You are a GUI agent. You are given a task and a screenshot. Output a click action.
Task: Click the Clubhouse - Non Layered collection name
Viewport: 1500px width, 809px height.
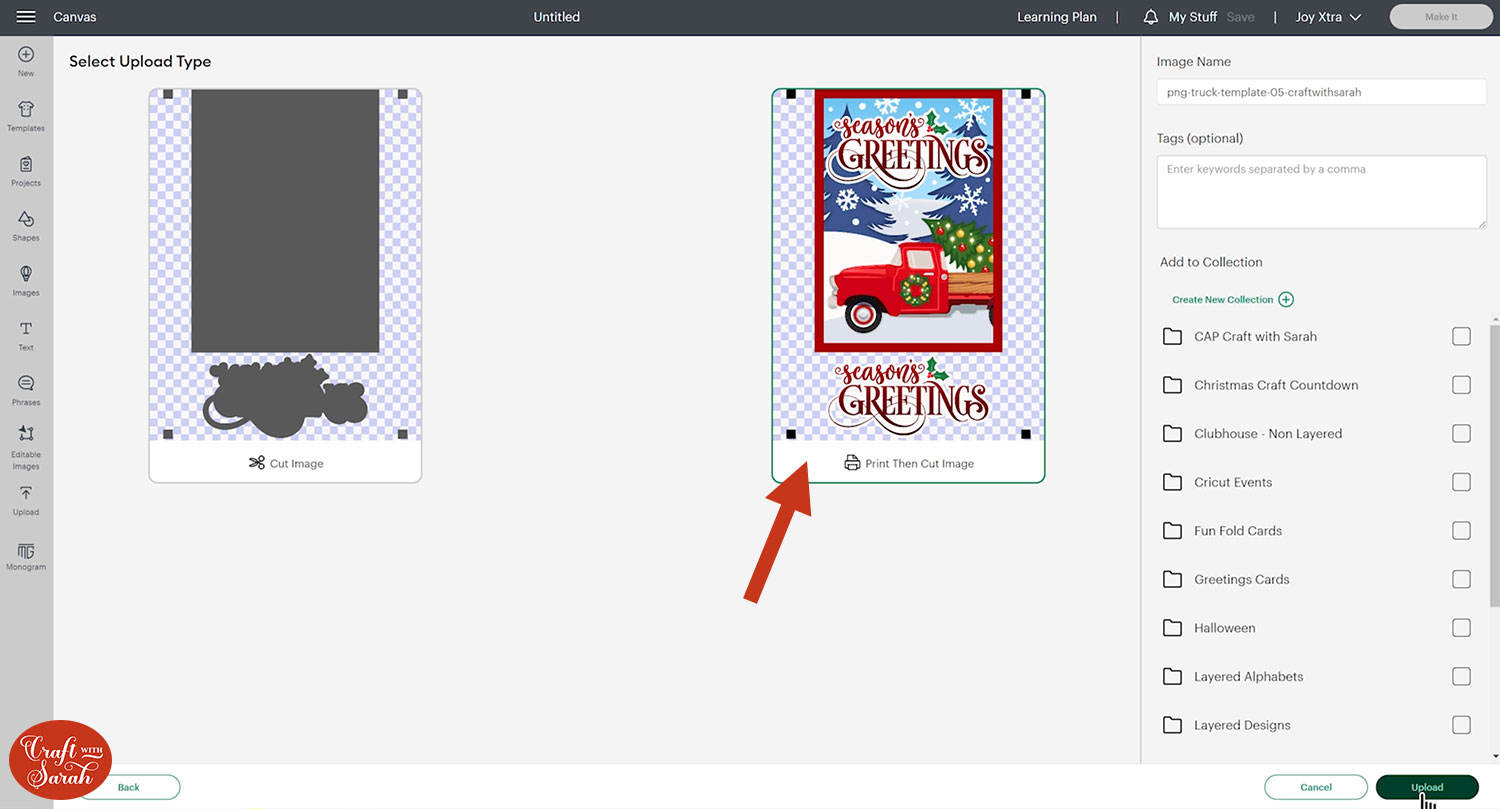(x=1268, y=433)
